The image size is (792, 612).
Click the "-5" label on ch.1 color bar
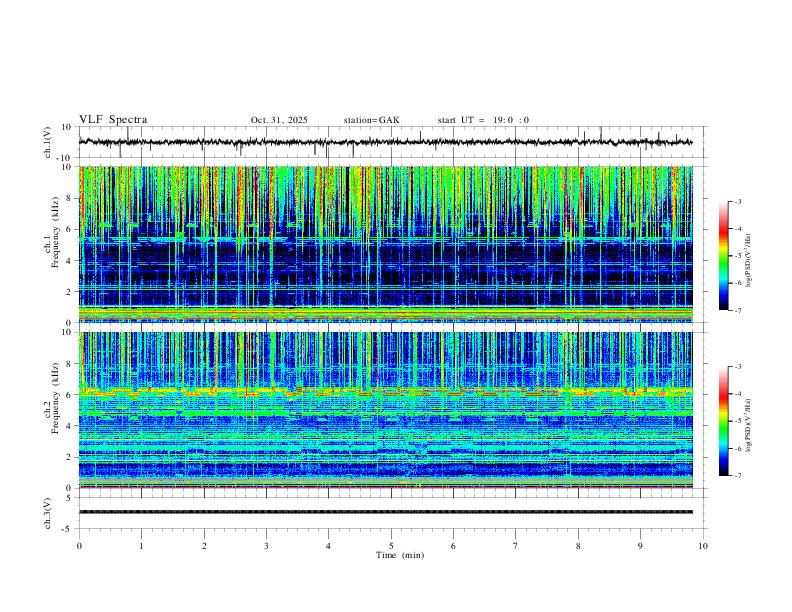738,256
